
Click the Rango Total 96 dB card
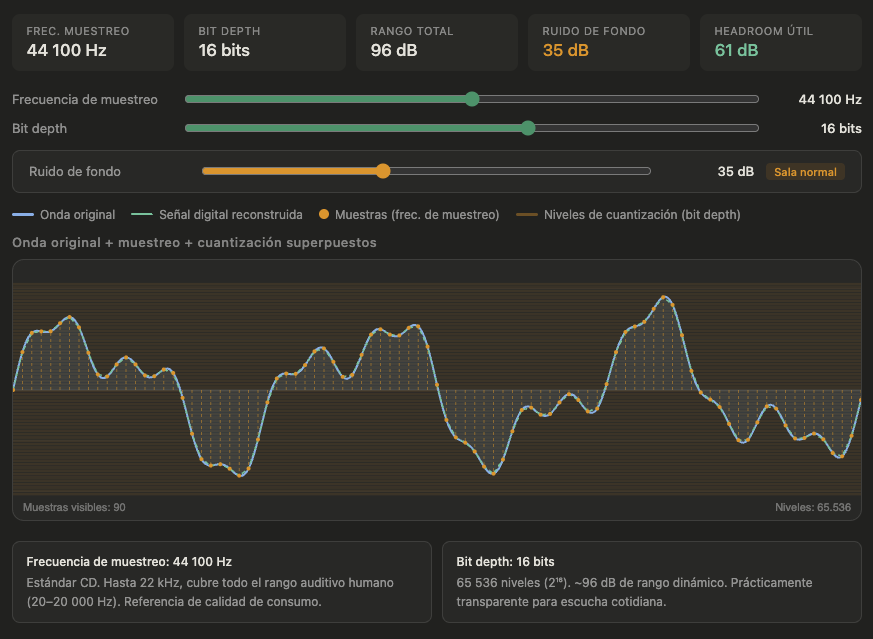[437, 42]
